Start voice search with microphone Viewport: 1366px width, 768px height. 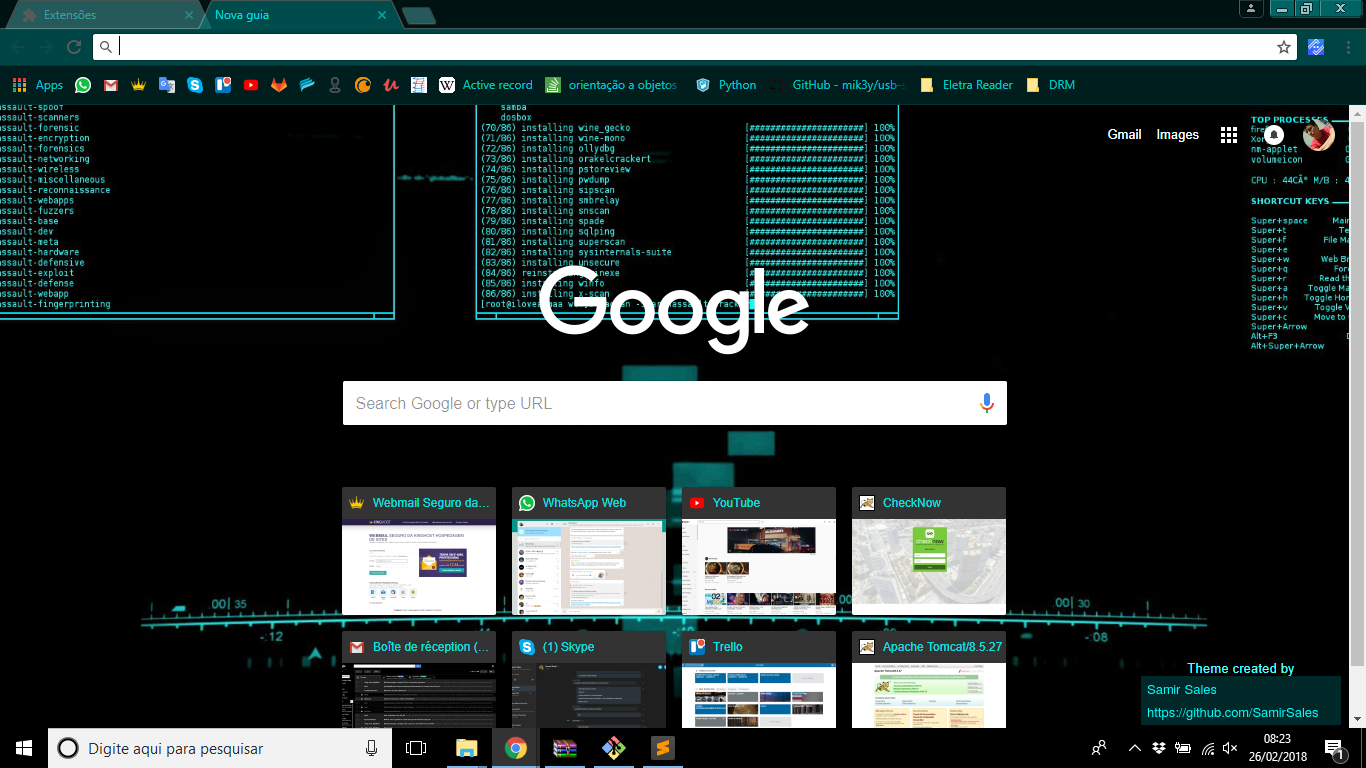[986, 403]
